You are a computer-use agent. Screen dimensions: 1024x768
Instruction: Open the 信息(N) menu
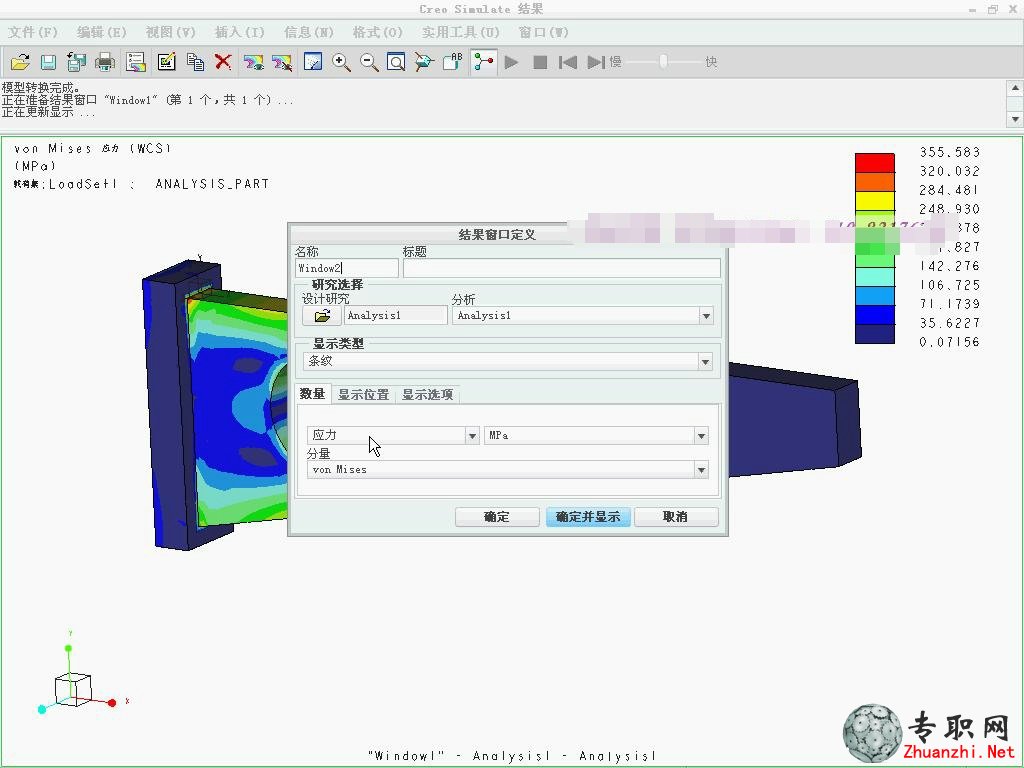309,32
